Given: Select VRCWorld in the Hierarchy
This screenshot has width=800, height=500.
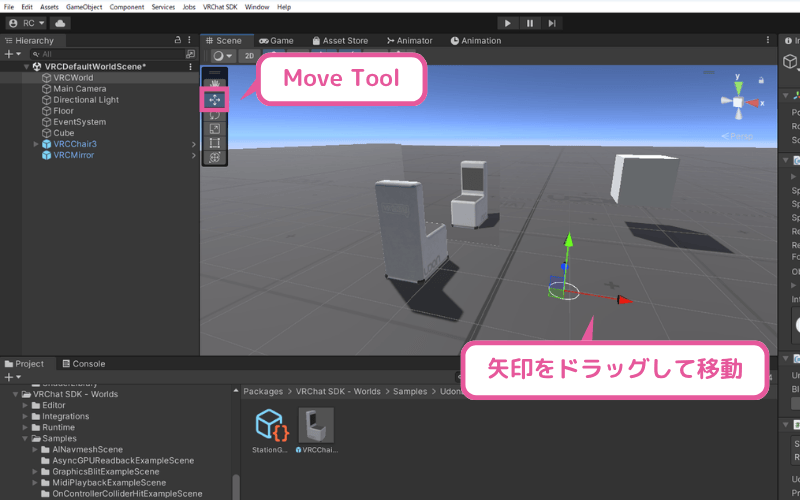Looking at the screenshot, I should point(73,78).
